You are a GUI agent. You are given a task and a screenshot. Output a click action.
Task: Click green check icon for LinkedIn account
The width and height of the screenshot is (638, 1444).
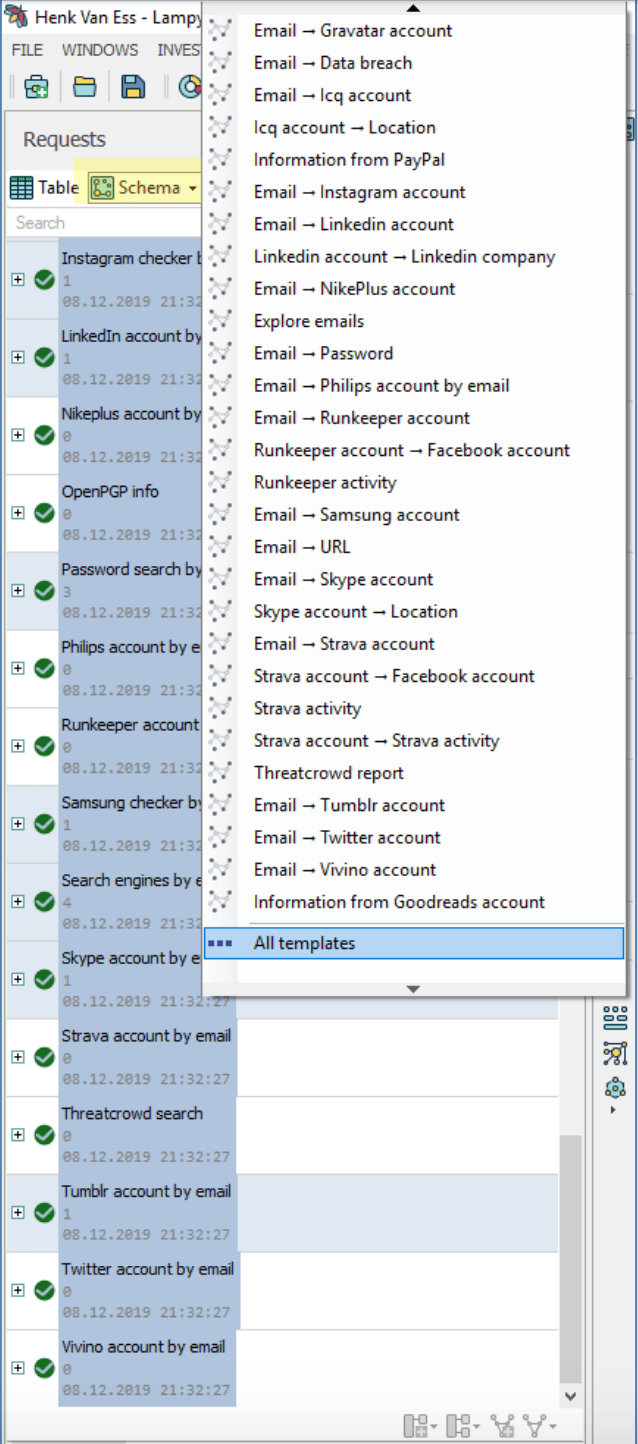click(44, 357)
